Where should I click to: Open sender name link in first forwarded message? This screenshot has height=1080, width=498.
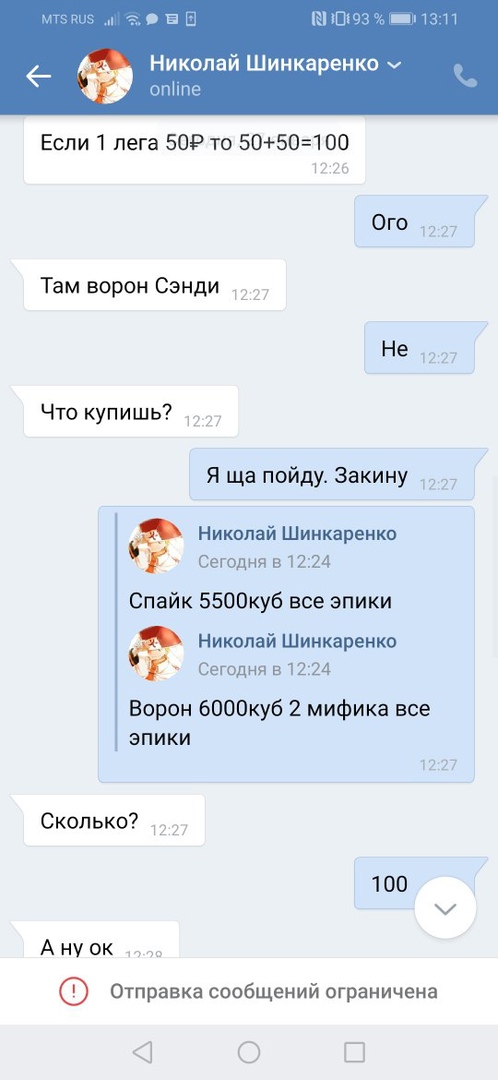point(297,533)
